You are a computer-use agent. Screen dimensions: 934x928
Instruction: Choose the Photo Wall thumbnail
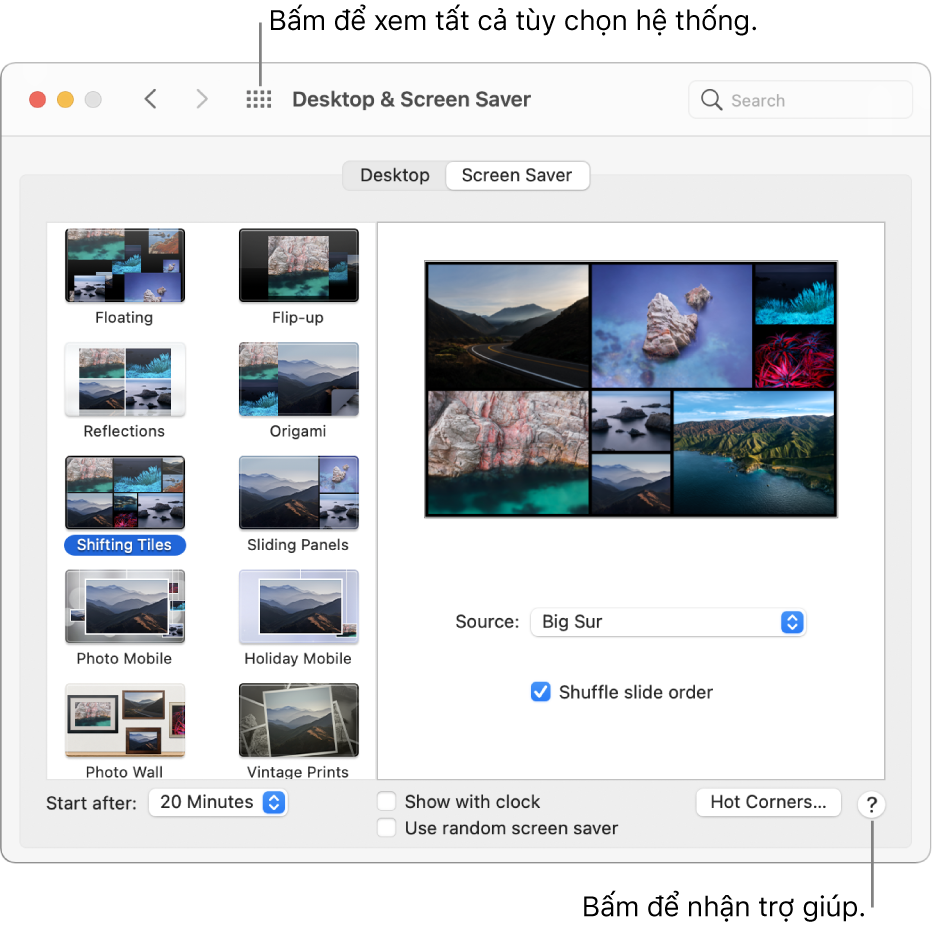[125, 721]
